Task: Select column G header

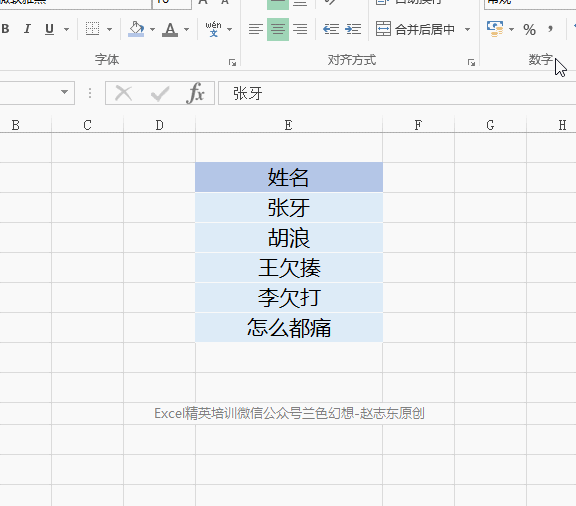Action: [490, 125]
